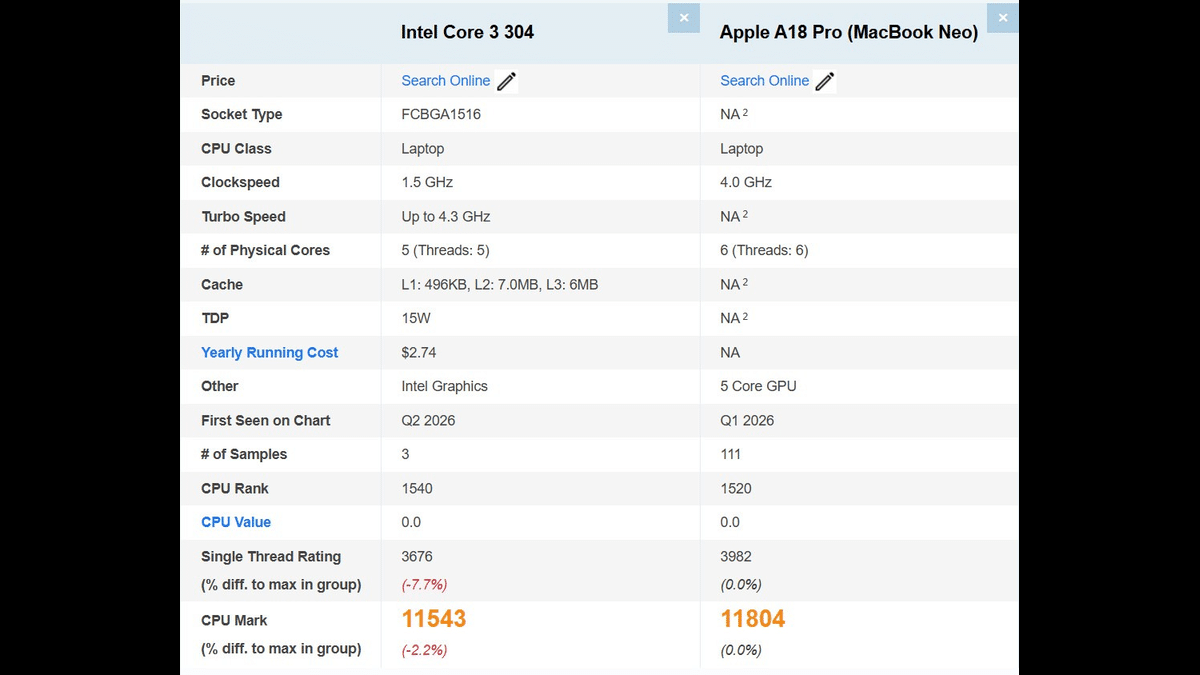Click the 5 Core GPU value
The width and height of the screenshot is (1200, 675).
pyautogui.click(x=758, y=387)
